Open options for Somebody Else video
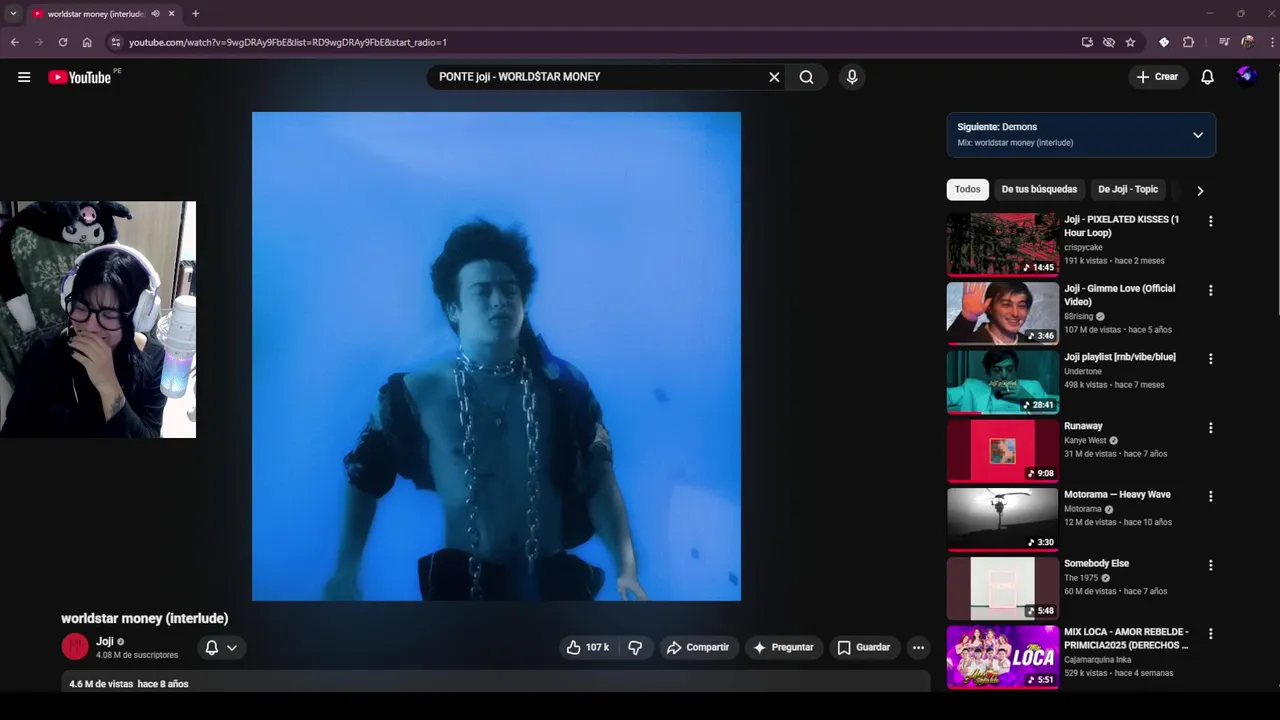This screenshot has height=720, width=1280. coord(1210,565)
